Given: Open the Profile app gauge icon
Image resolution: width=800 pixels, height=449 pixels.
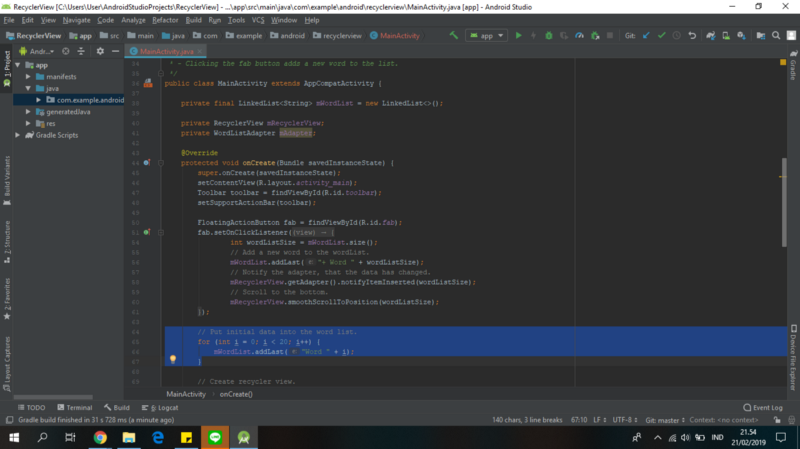Looking at the screenshot, I should pyautogui.click(x=580, y=35).
